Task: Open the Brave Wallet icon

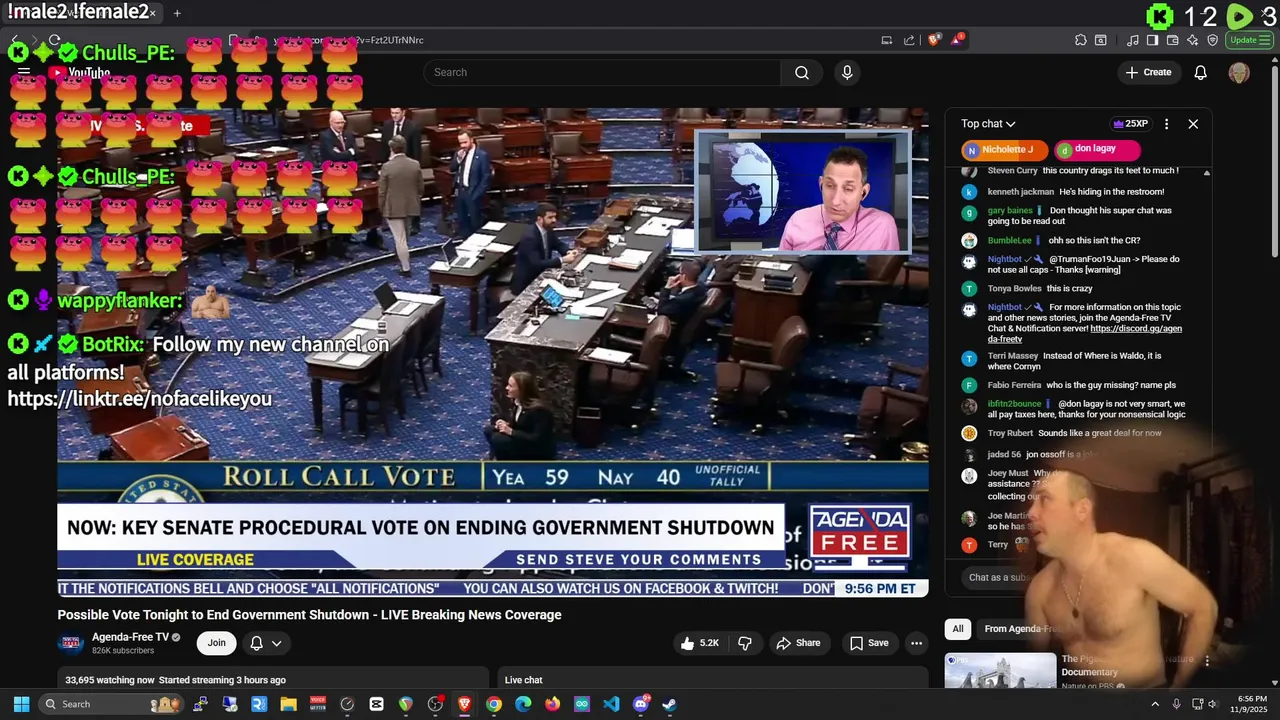Action: click(1172, 40)
